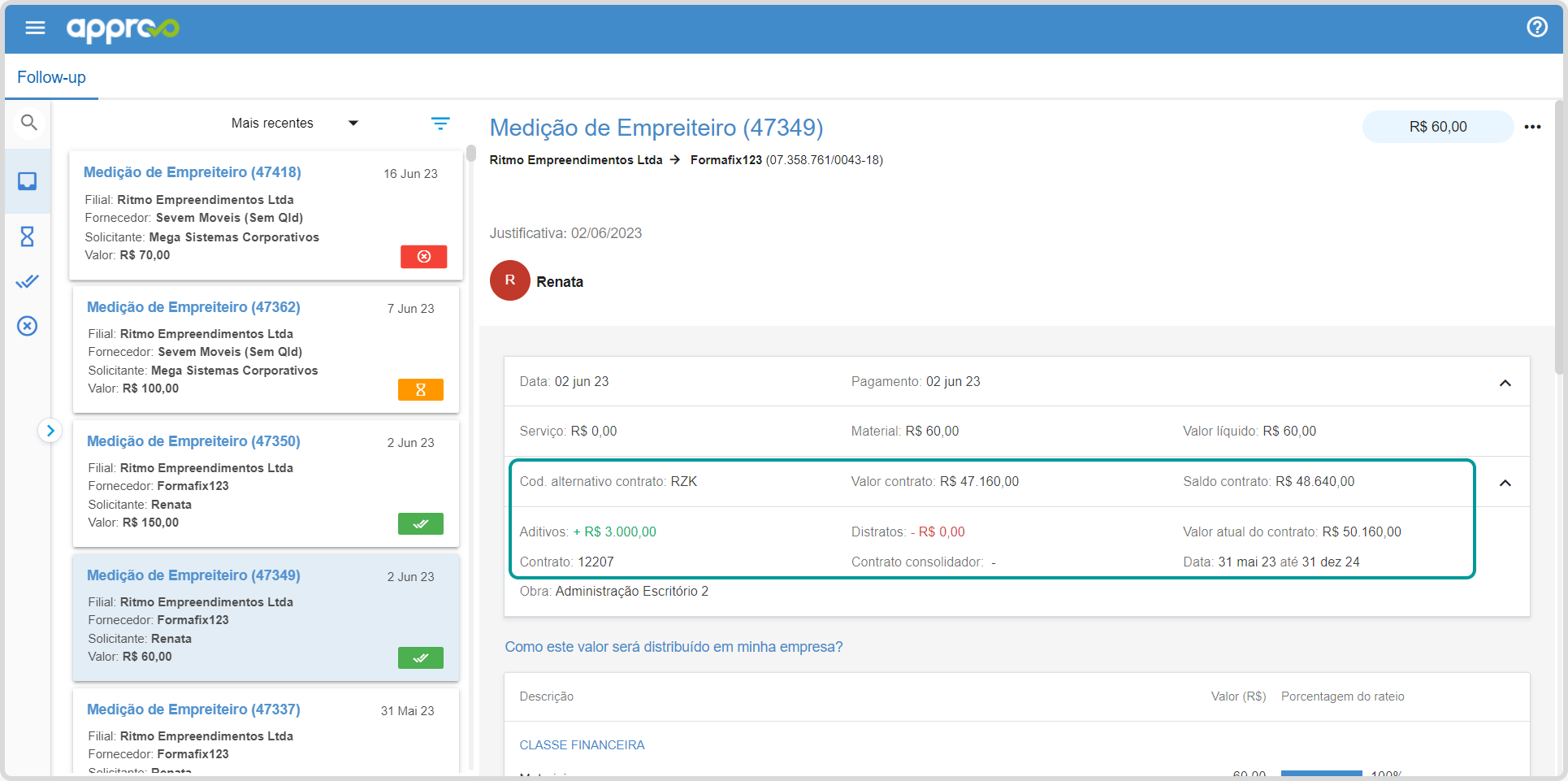The width and height of the screenshot is (1568, 781).
Task: Collapse the contract details section
Action: click(1505, 483)
